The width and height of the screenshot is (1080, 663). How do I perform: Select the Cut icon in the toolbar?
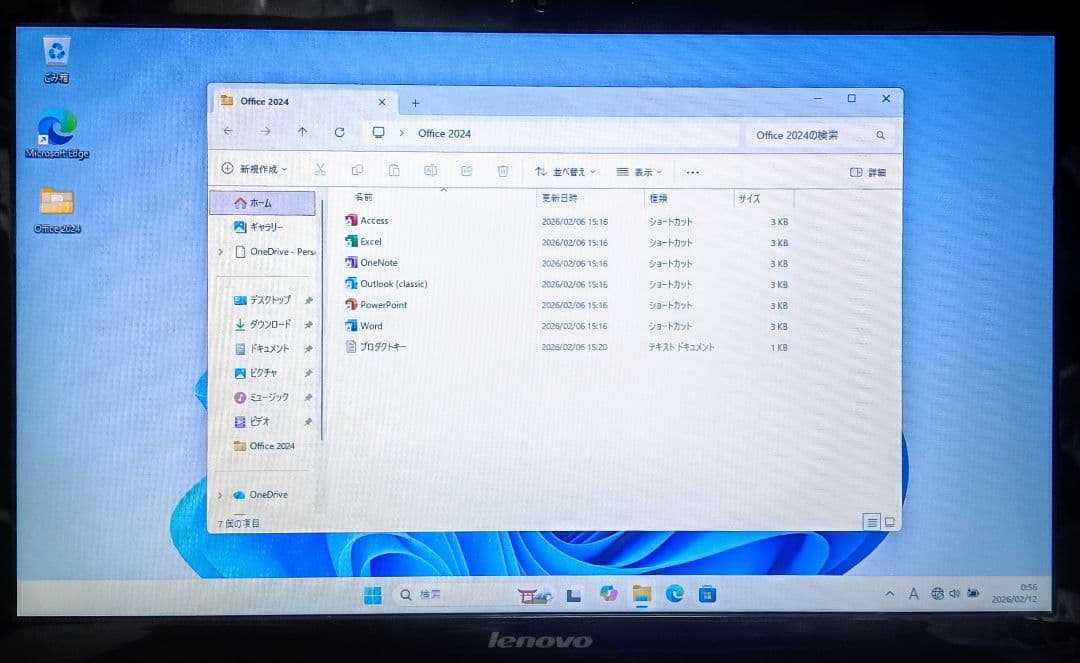(x=320, y=170)
